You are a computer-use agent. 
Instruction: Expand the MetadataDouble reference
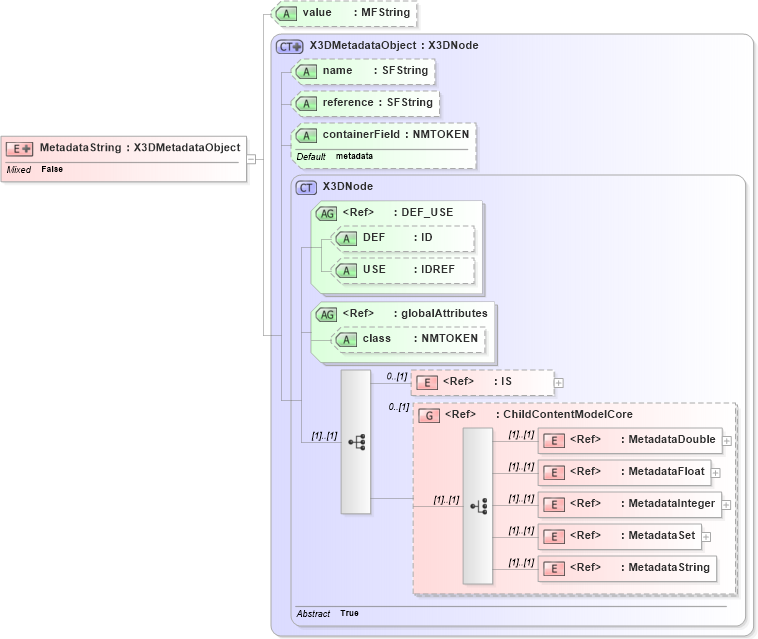727,441
